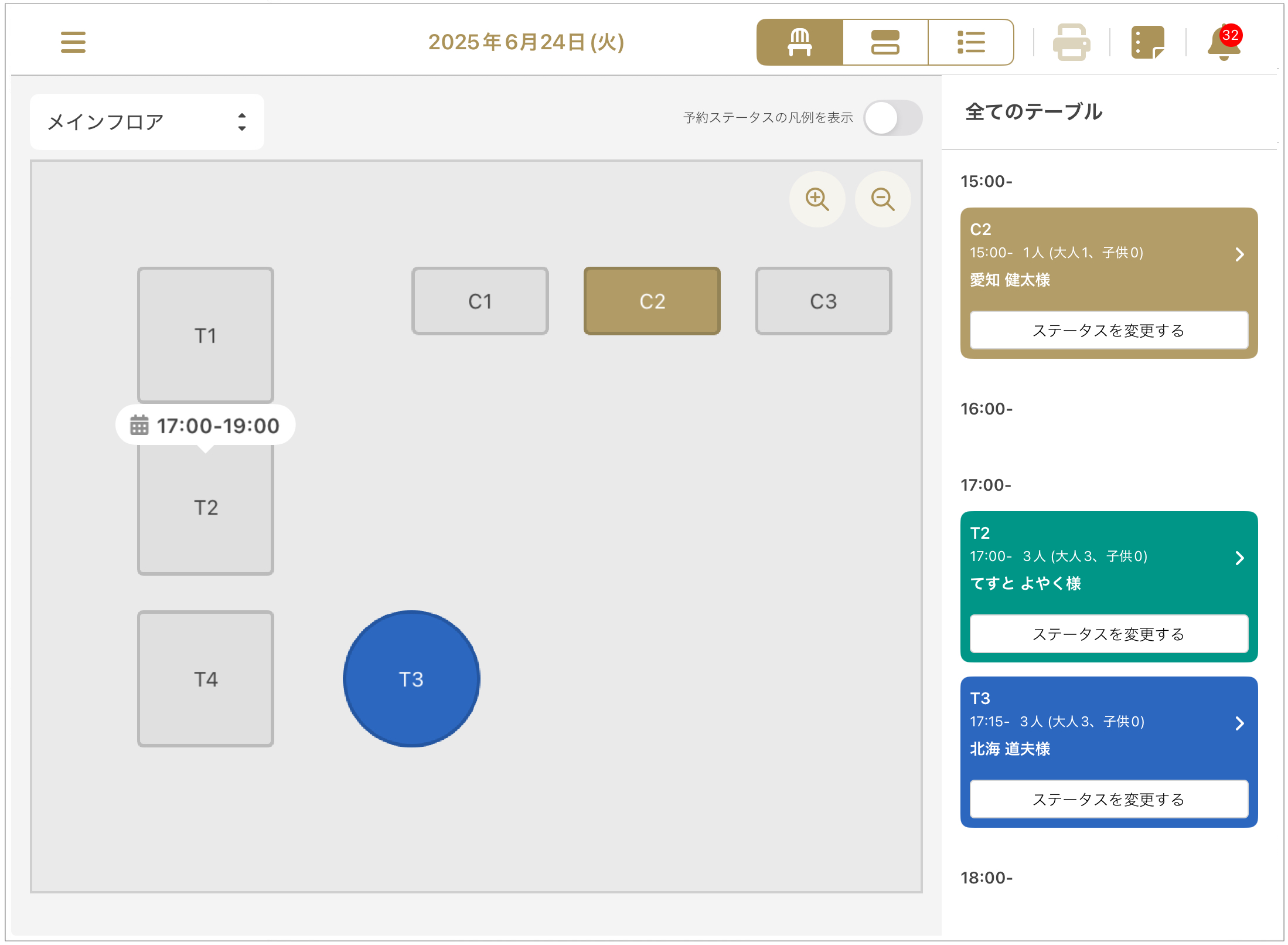
Task: Zoom in on the floor map
Action: pyautogui.click(x=817, y=199)
